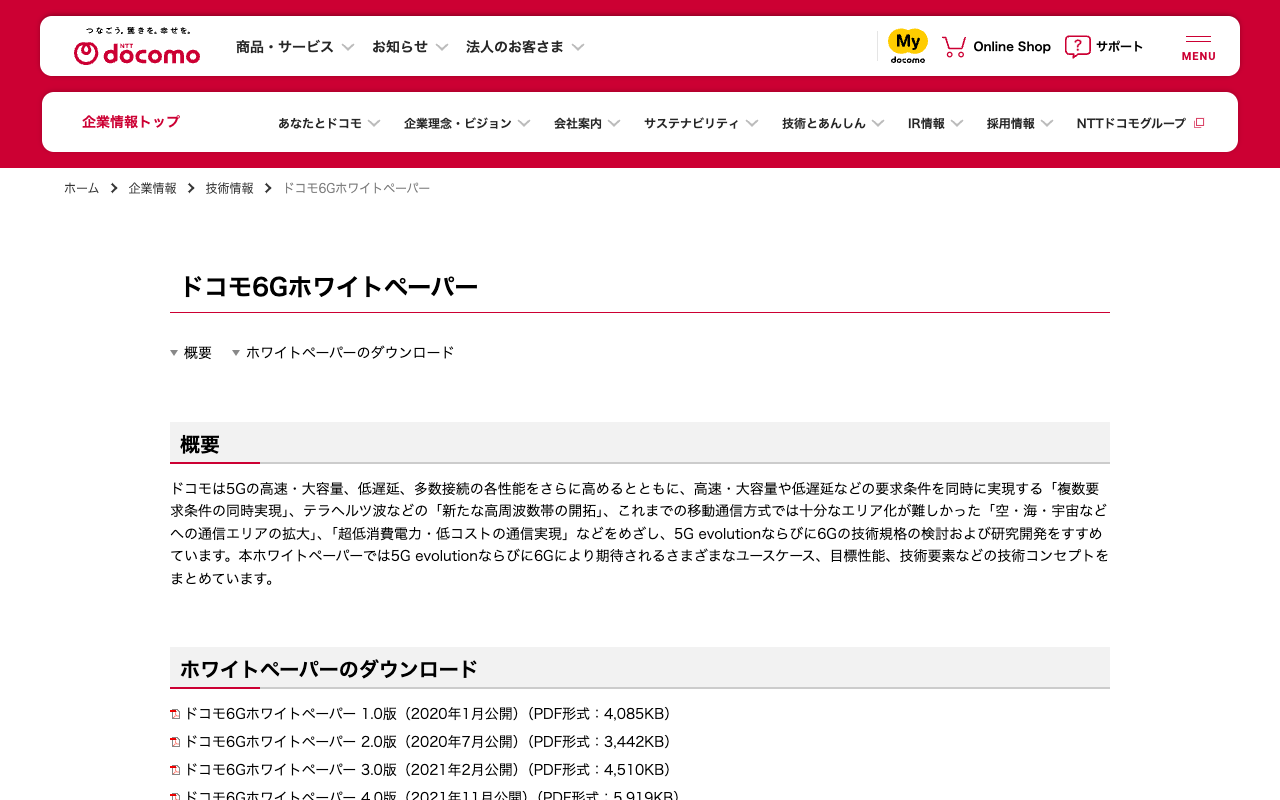Expand the 企業理念・ビジョン chevron
The width and height of the screenshot is (1280, 800).
(524, 123)
